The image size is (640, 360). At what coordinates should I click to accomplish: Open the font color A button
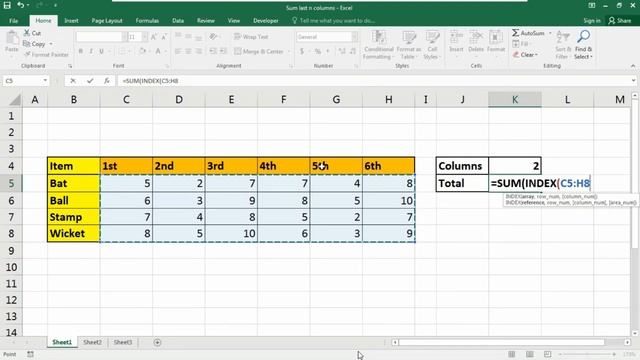click(158, 51)
